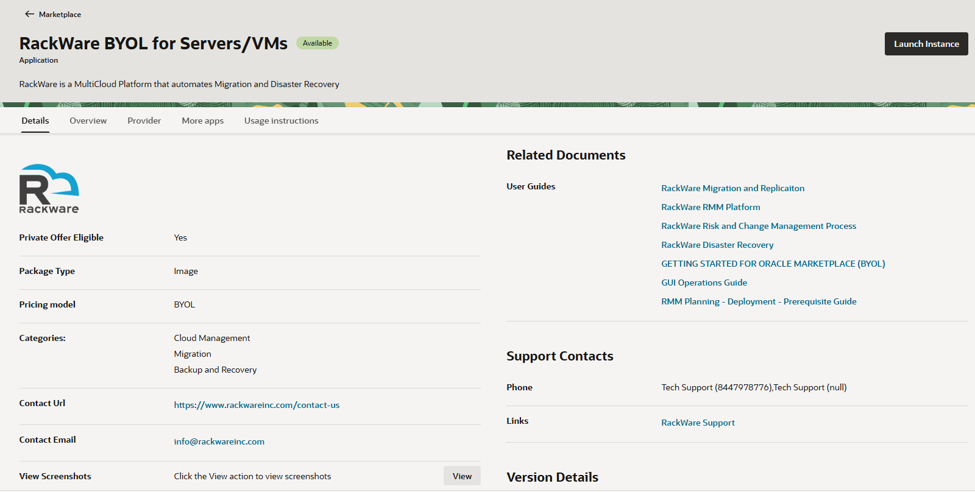Open the rackwareinc.com contact-us URL
Screen dimensions: 975x492
(257, 405)
